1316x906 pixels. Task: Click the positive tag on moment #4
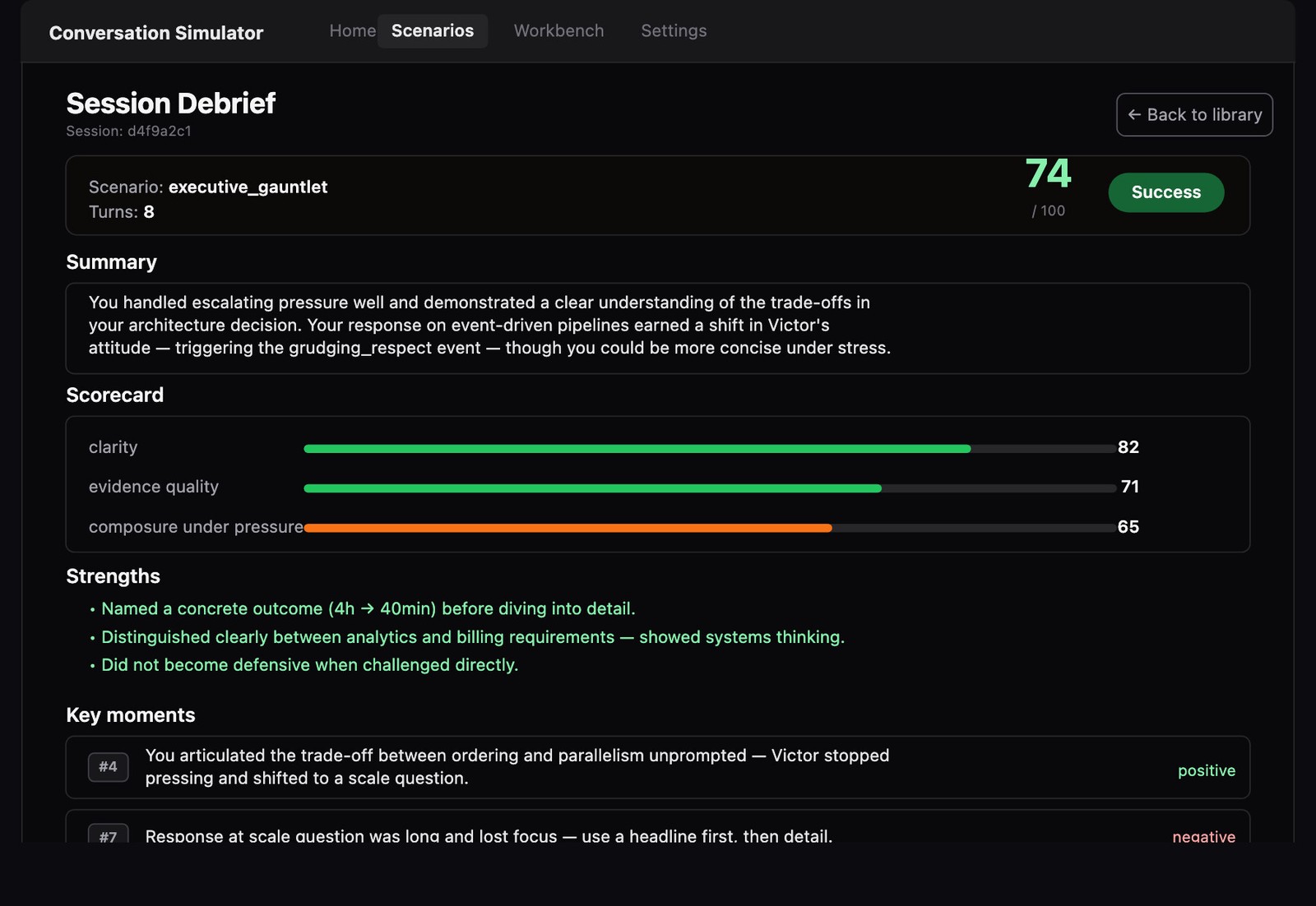pyautogui.click(x=1206, y=770)
